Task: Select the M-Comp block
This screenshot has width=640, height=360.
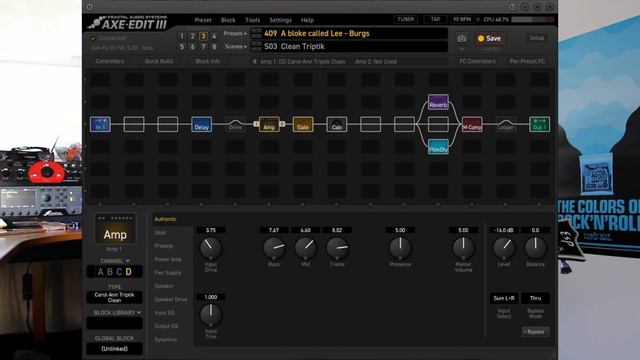Action: (x=472, y=124)
